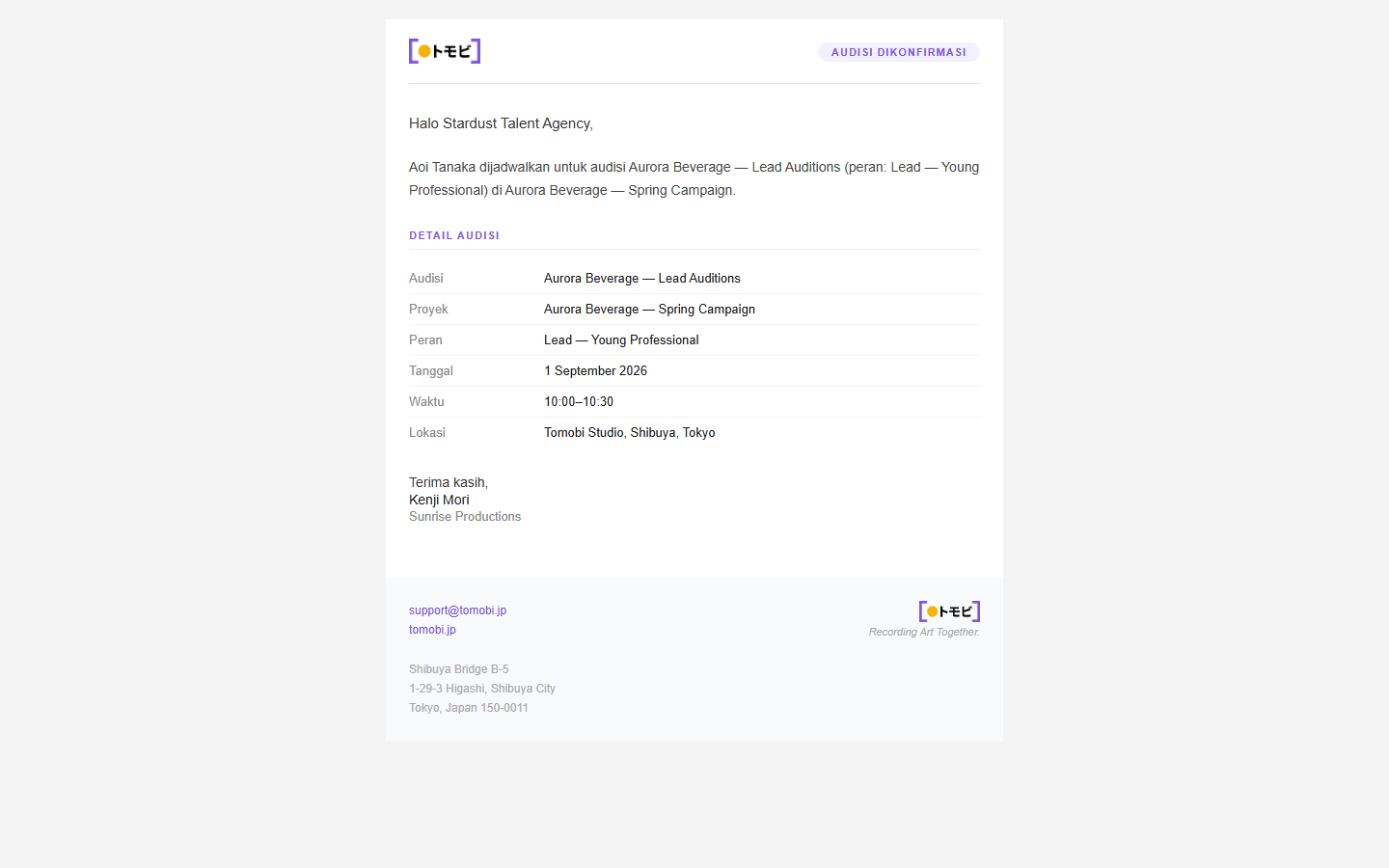1389x868 pixels.
Task: Select 'Tomobi Studio, Shibuya, Tokyo' location value
Action: pos(630,432)
